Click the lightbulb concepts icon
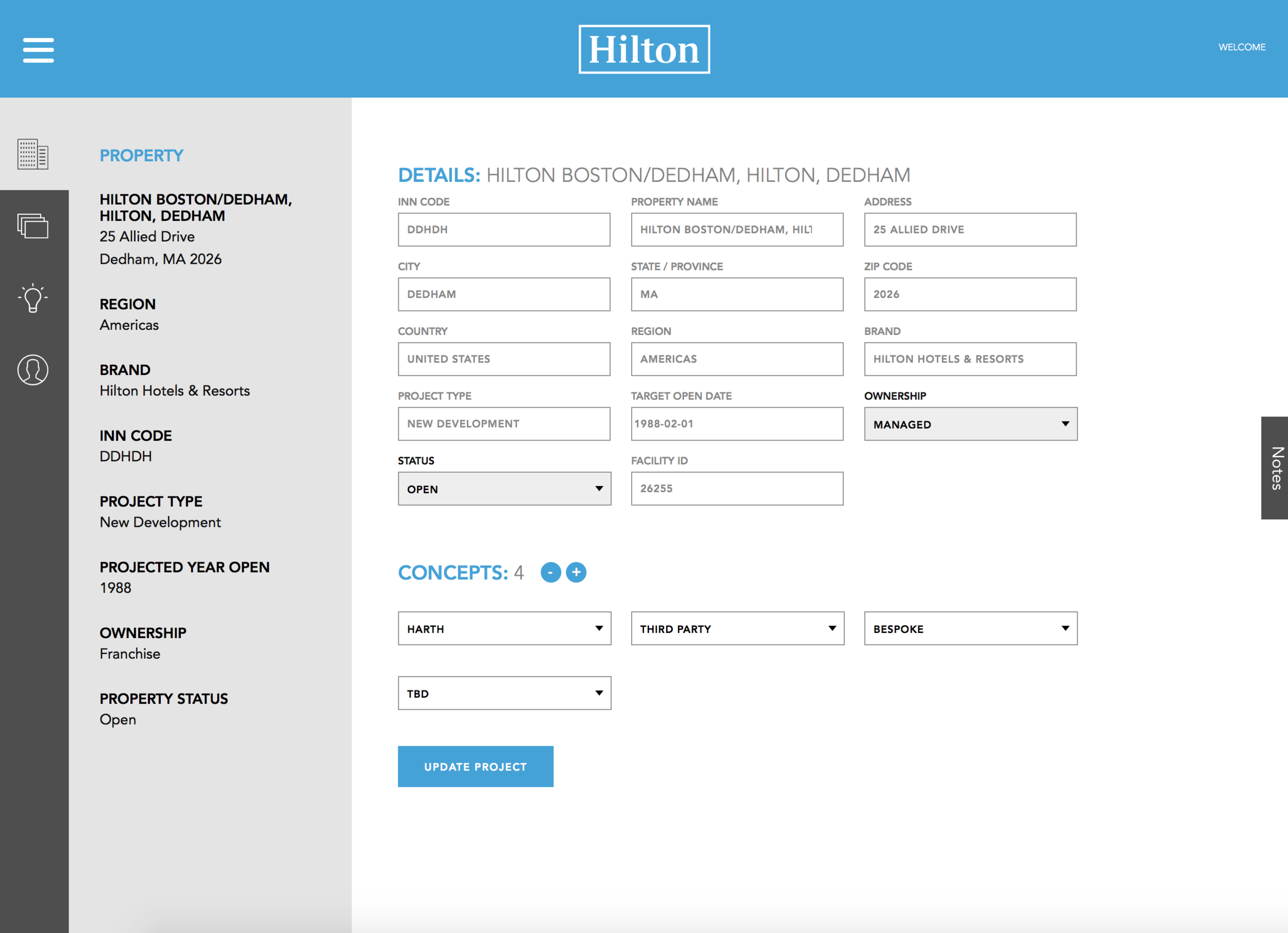Image resolution: width=1288 pixels, height=933 pixels. [33, 298]
